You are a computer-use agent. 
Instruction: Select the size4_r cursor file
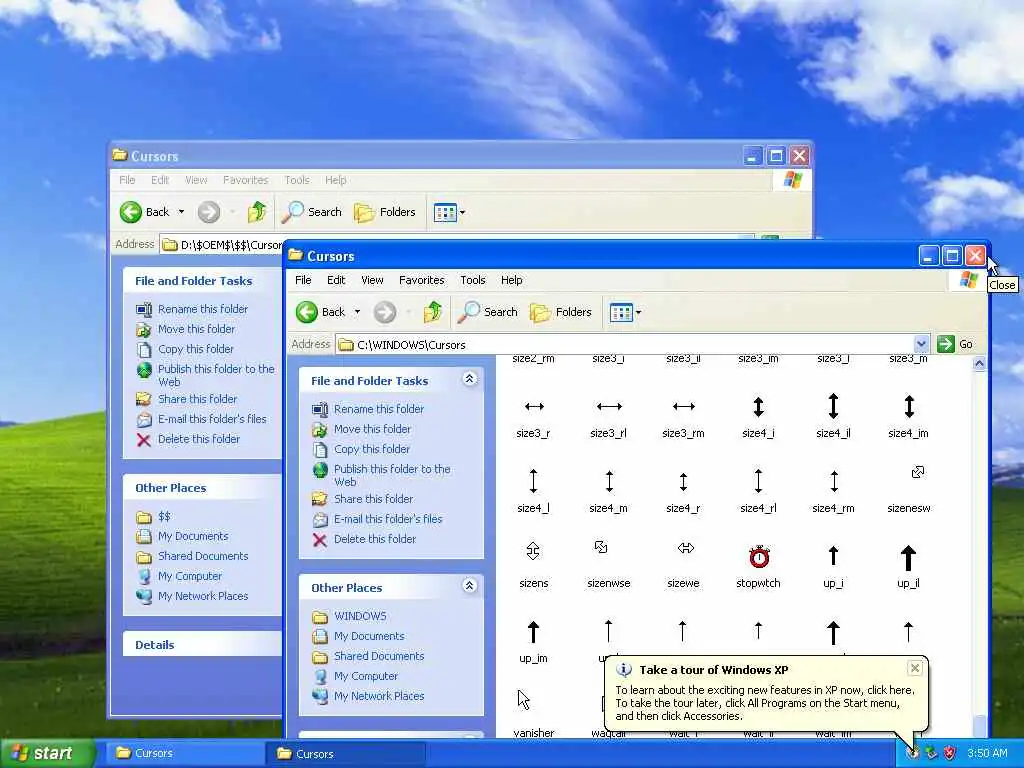(683, 492)
